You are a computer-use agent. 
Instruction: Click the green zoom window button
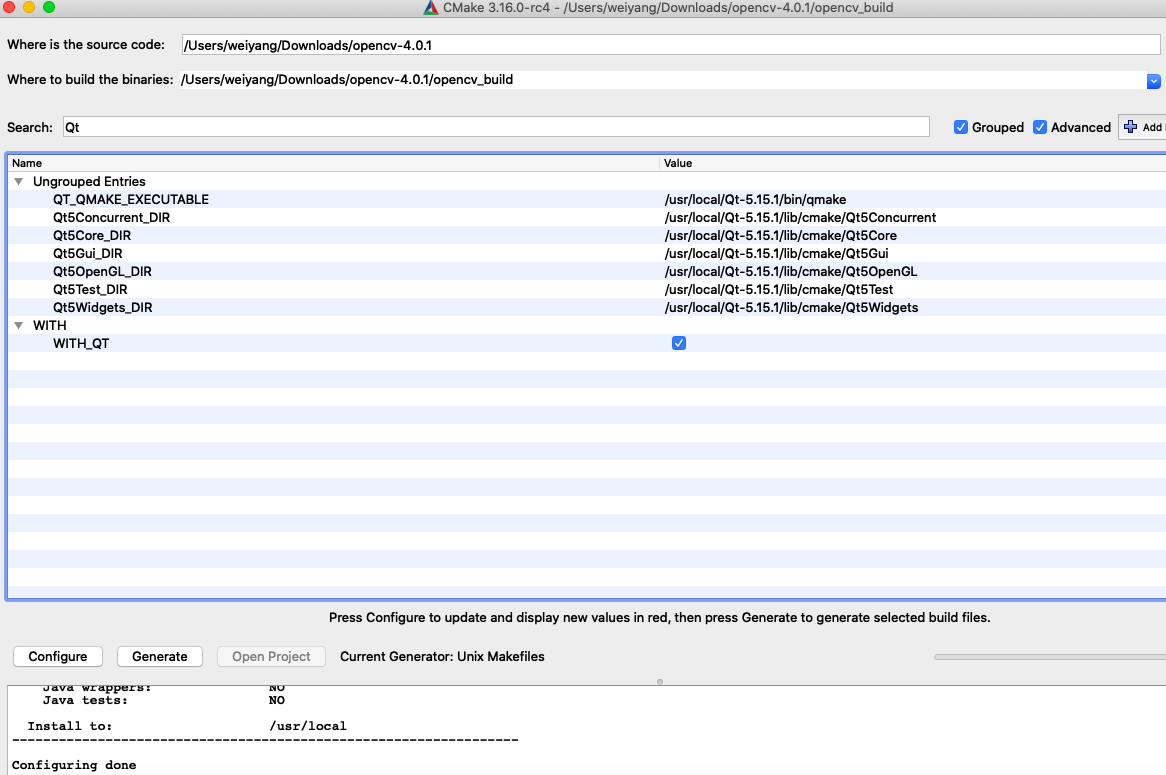click(x=49, y=7)
